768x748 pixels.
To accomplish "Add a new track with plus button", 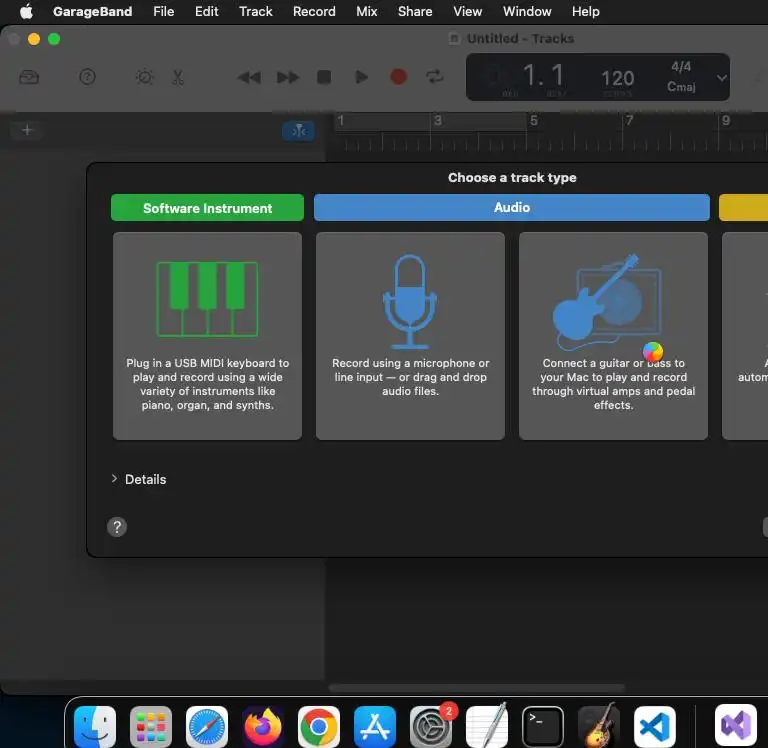I will 27,130.
